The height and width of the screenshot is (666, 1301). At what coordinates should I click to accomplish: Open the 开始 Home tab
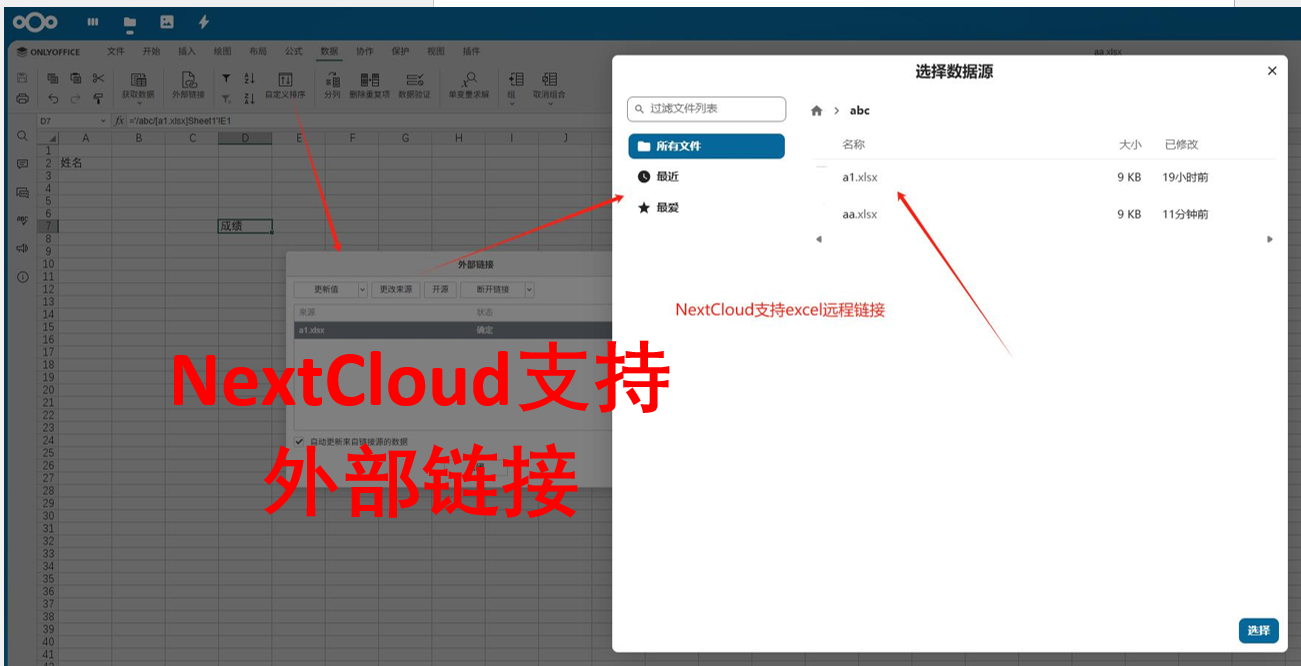(151, 51)
